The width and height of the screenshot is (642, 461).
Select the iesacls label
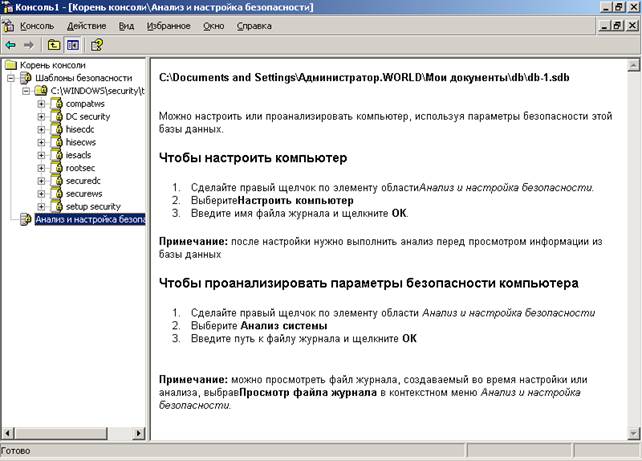point(78,155)
